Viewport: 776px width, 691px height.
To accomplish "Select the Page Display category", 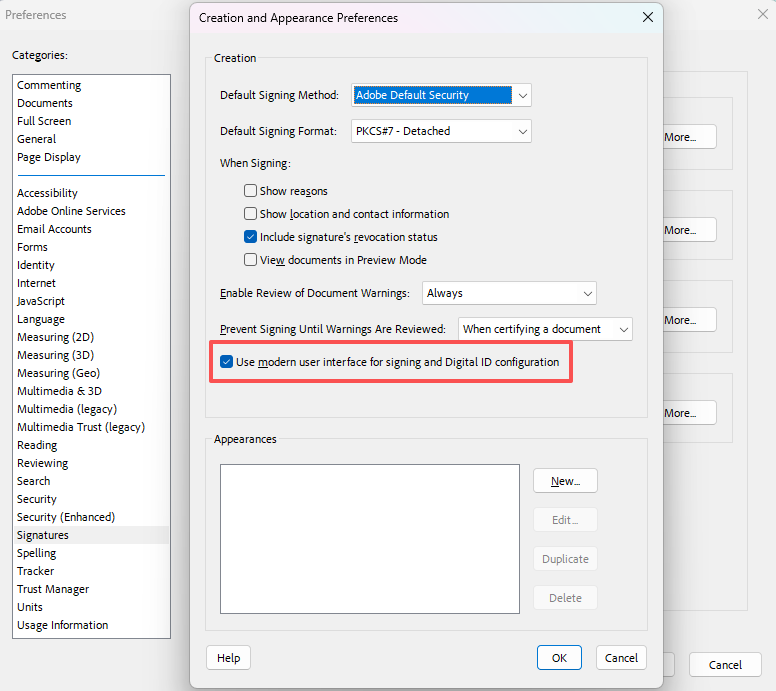I will pos(49,157).
